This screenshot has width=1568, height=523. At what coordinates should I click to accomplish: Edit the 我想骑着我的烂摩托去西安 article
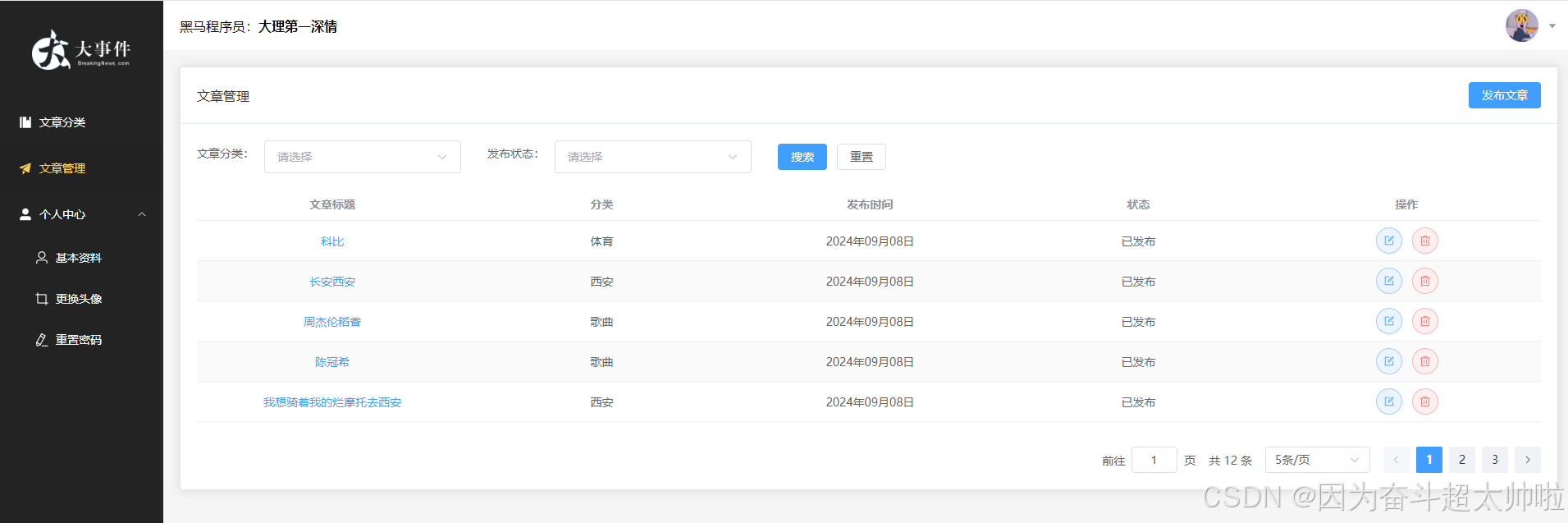pos(1389,401)
